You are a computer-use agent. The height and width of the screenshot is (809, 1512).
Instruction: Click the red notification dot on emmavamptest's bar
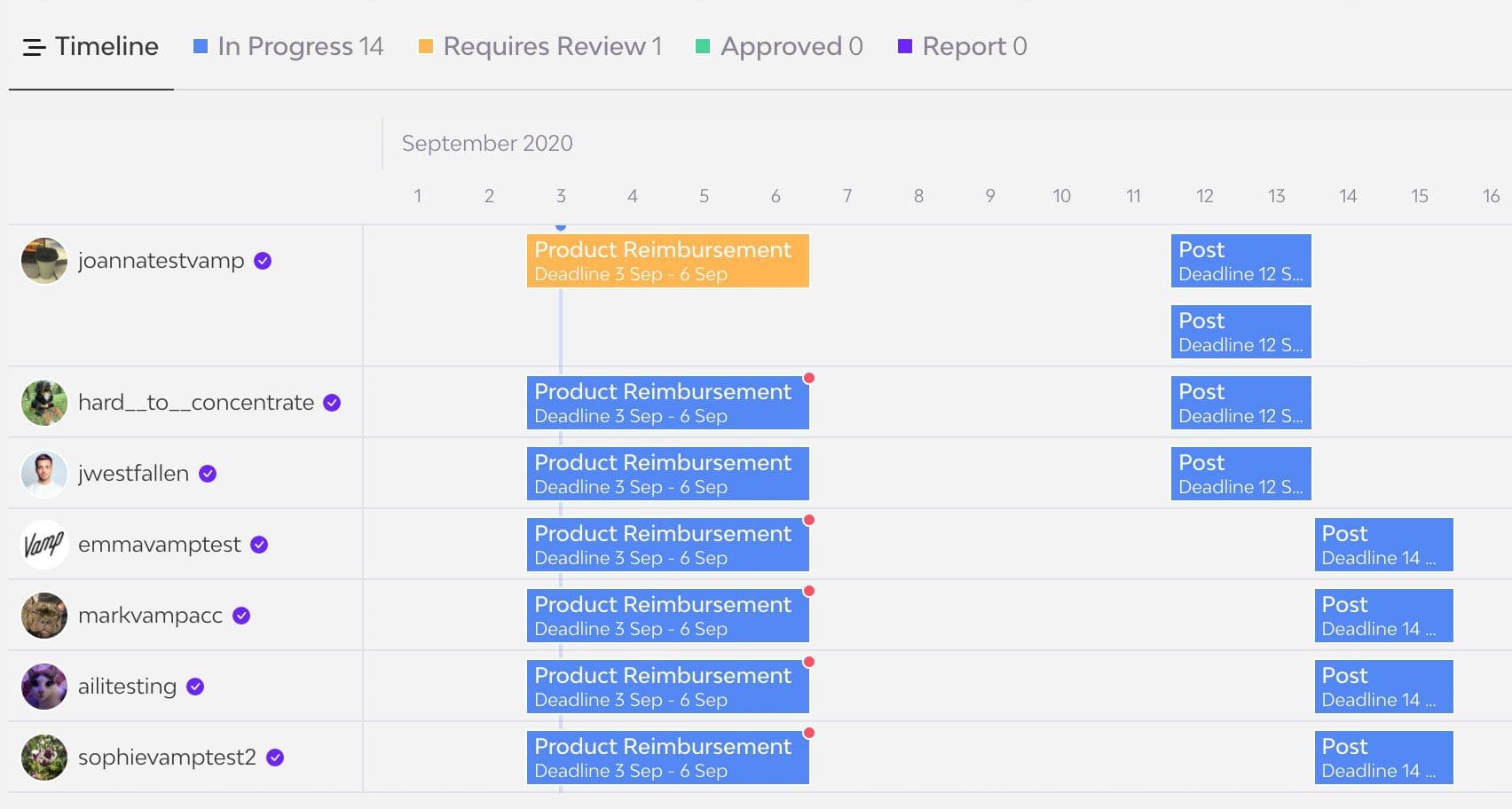(808, 519)
